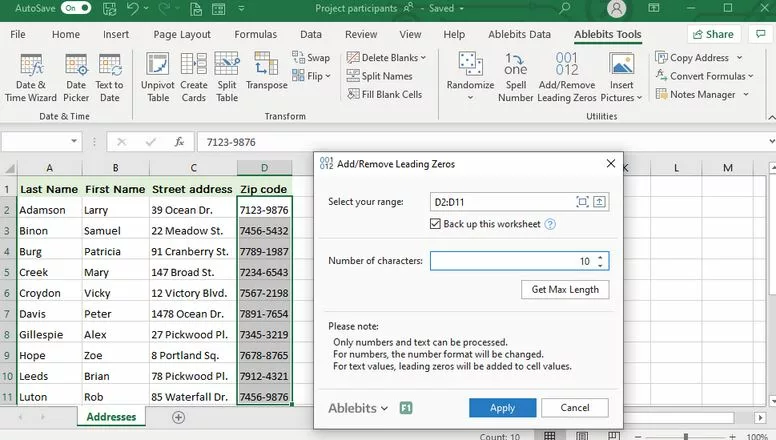Click the Insert Function fx icon

click(x=179, y=142)
